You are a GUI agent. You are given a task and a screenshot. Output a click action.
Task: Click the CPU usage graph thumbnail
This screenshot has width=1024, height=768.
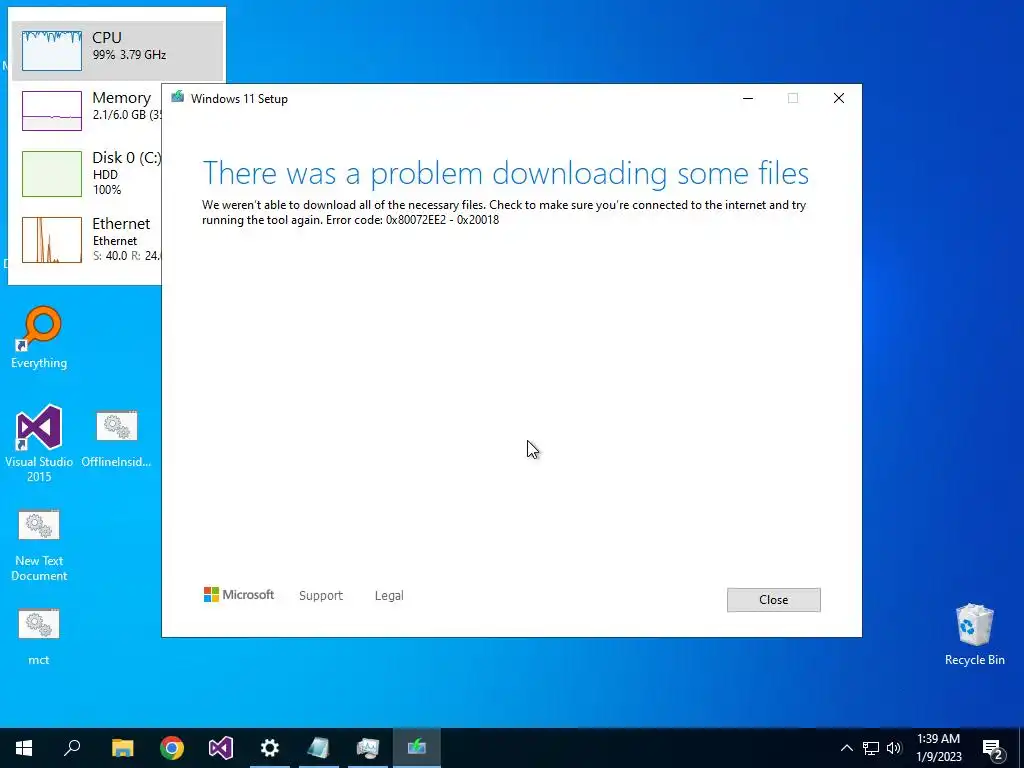52,51
